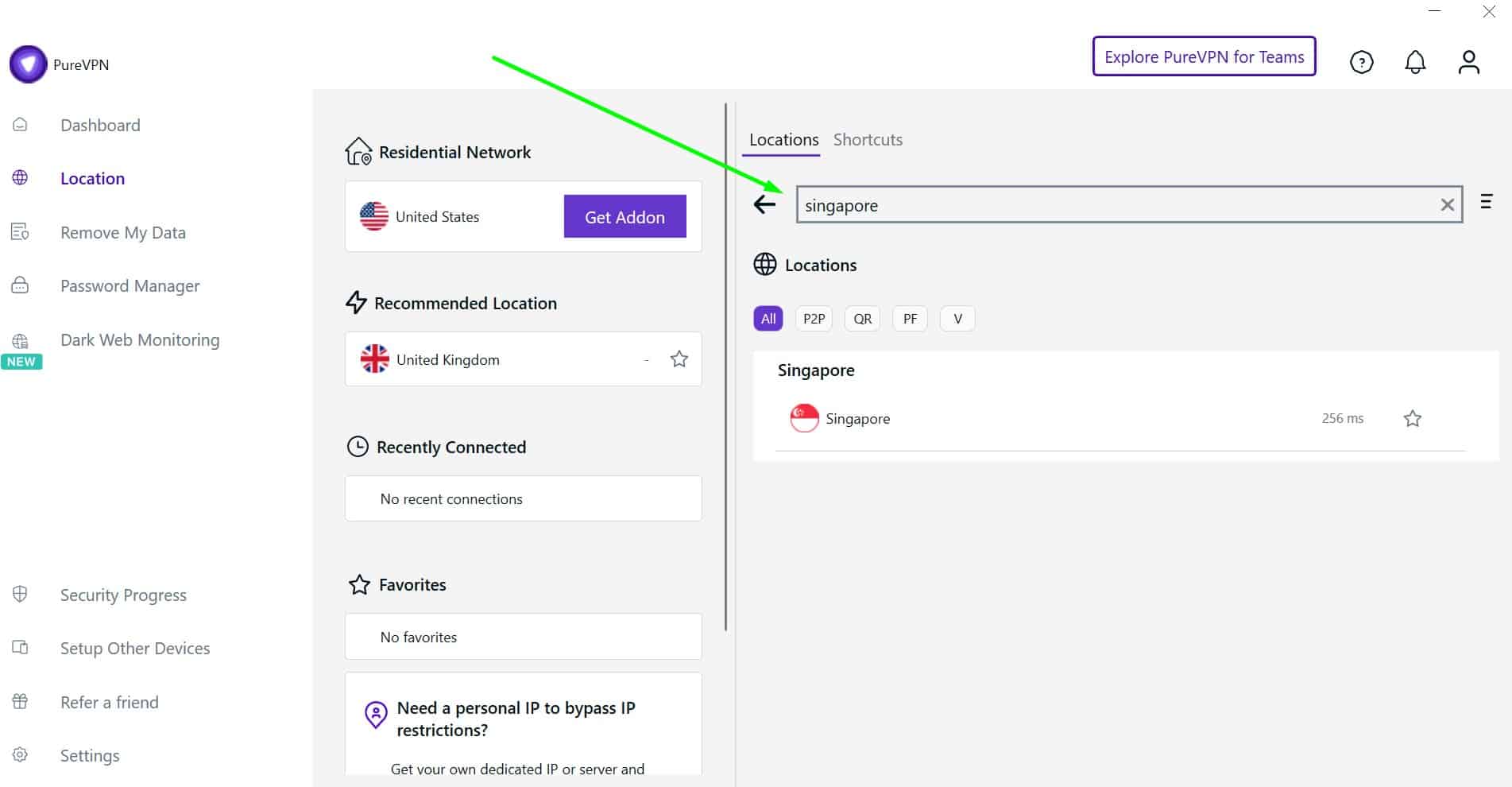
Task: Click the Recommended Location lightning icon
Action: [x=356, y=303]
